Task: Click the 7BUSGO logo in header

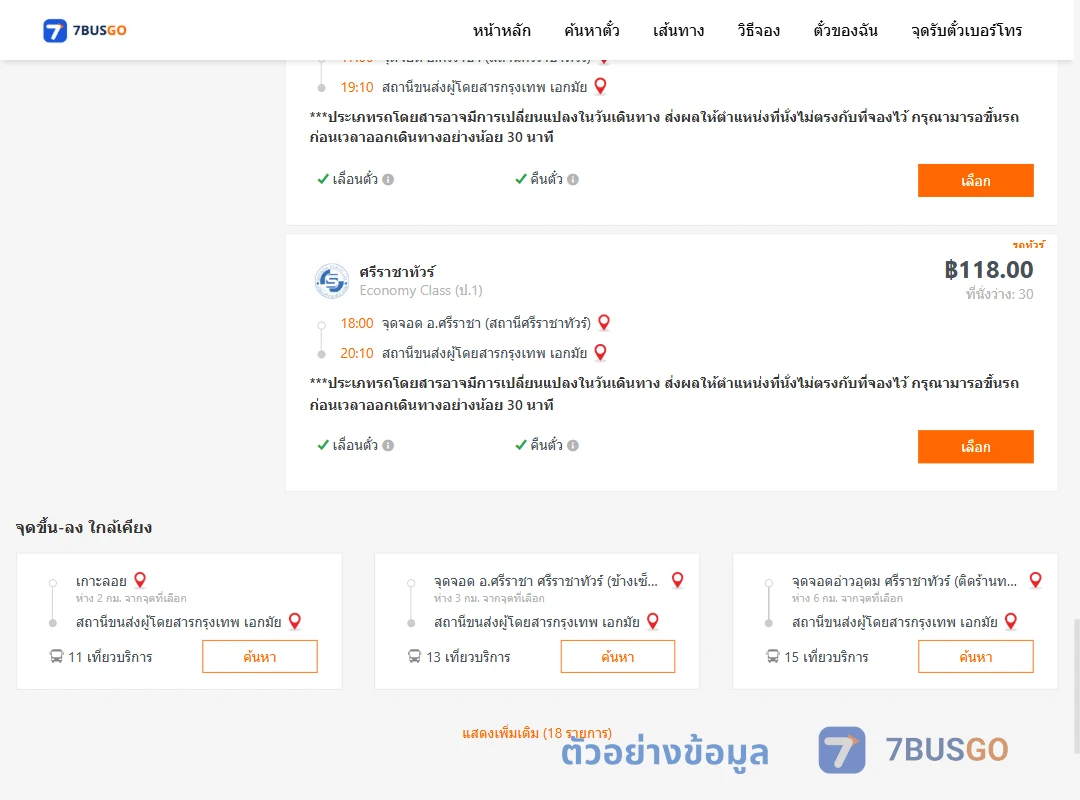Action: click(x=85, y=30)
